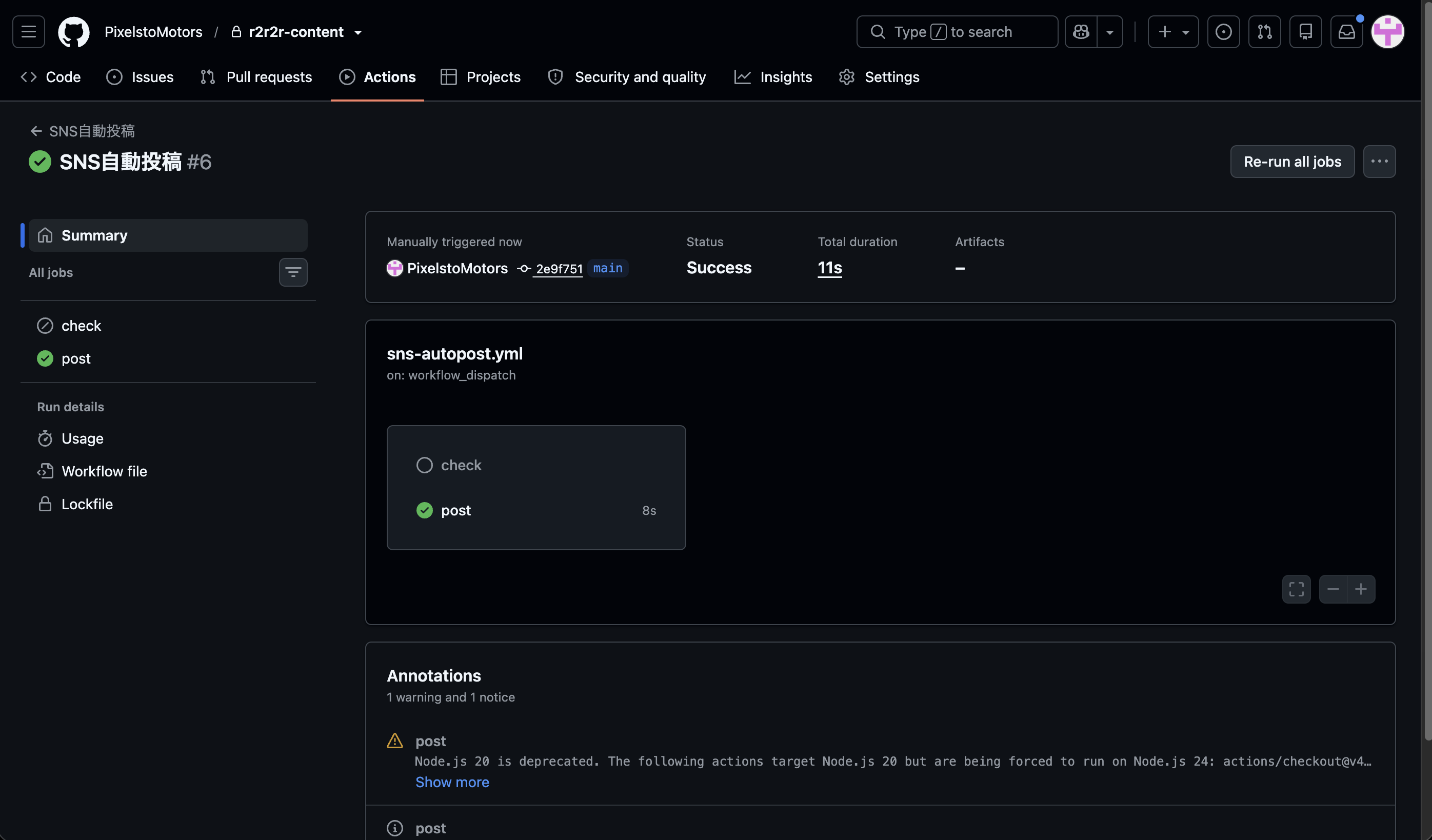The height and width of the screenshot is (840, 1432).
Task: Open Usage under Run details
Action: point(168,439)
